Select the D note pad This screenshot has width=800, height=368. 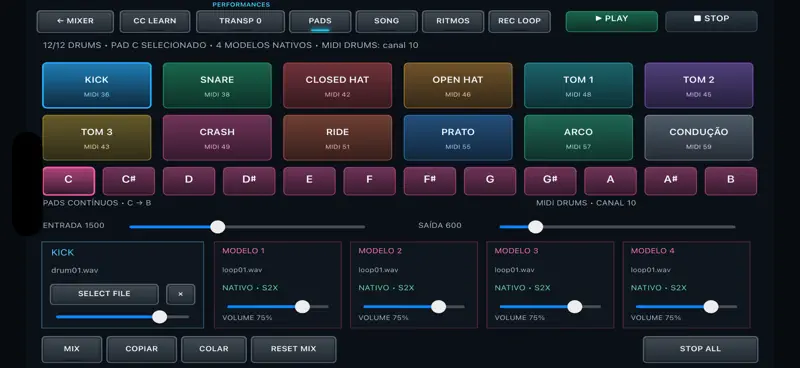(189, 181)
